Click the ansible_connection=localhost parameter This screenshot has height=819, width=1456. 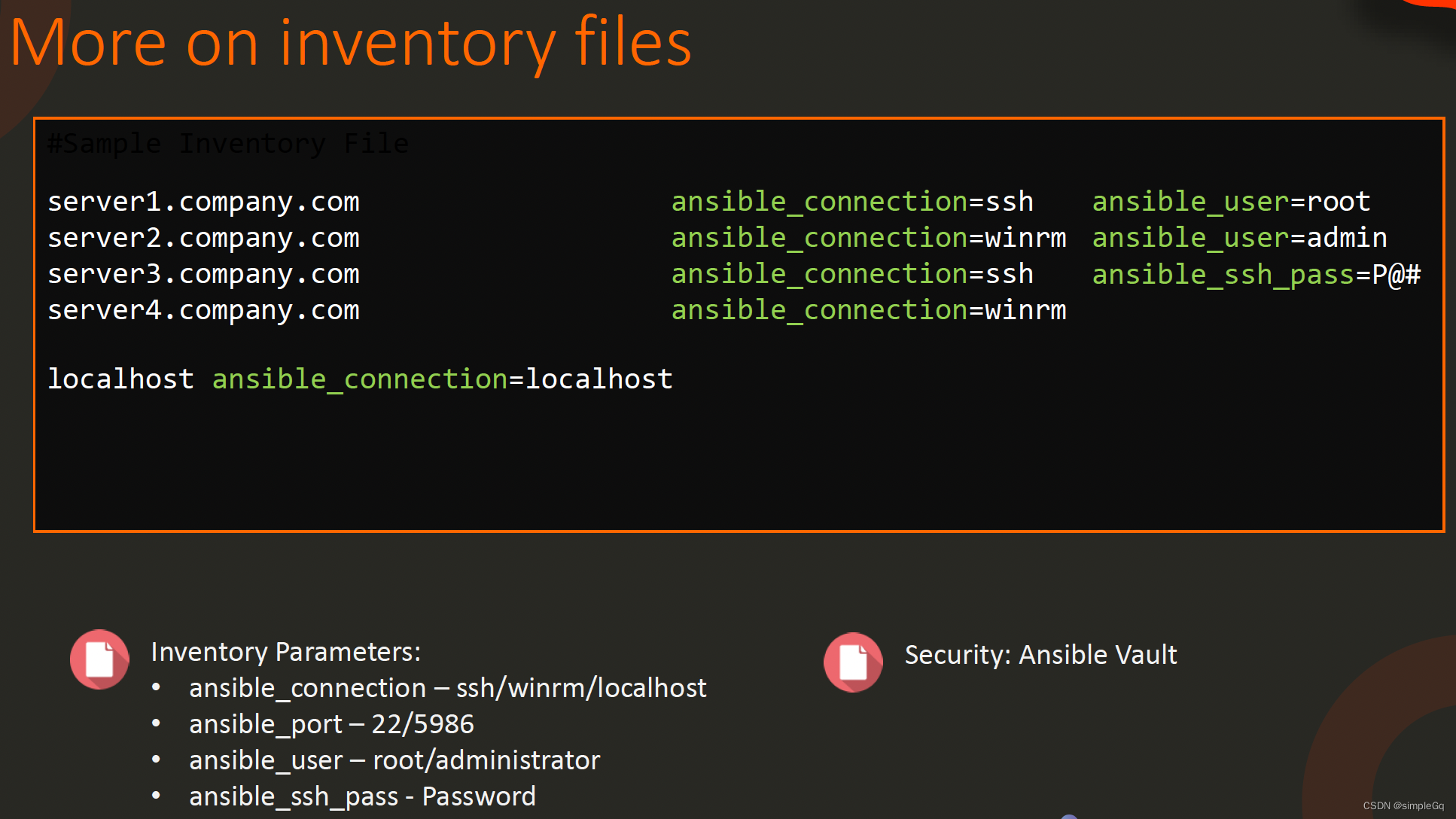point(442,379)
